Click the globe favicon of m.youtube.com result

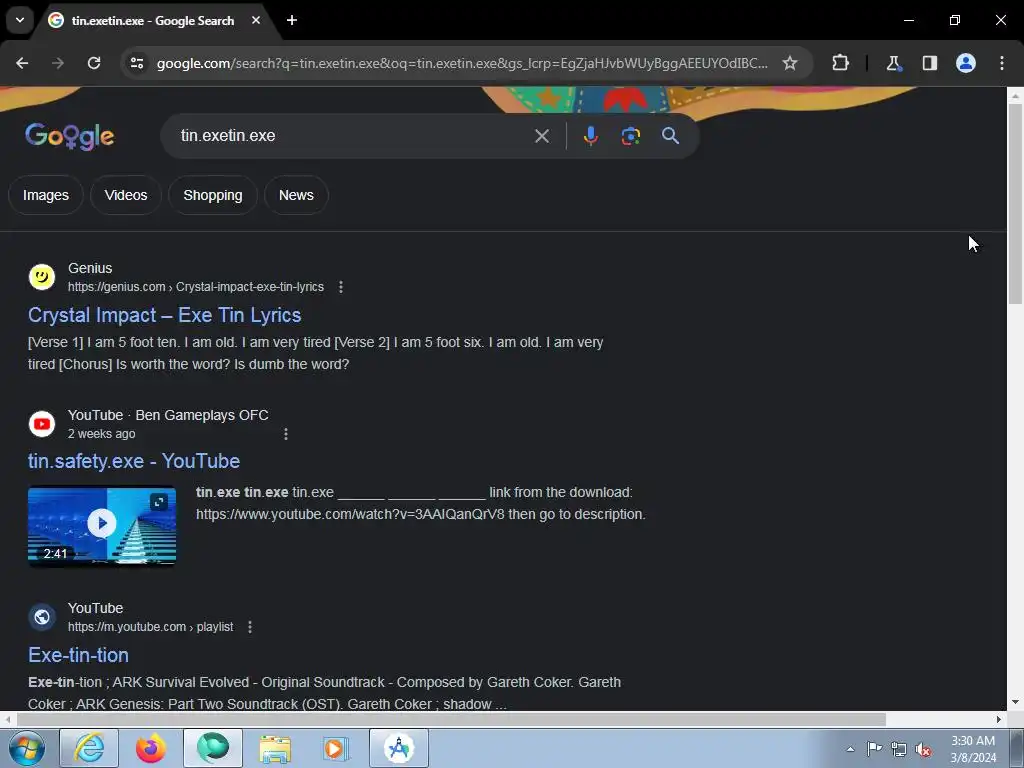coord(42,616)
